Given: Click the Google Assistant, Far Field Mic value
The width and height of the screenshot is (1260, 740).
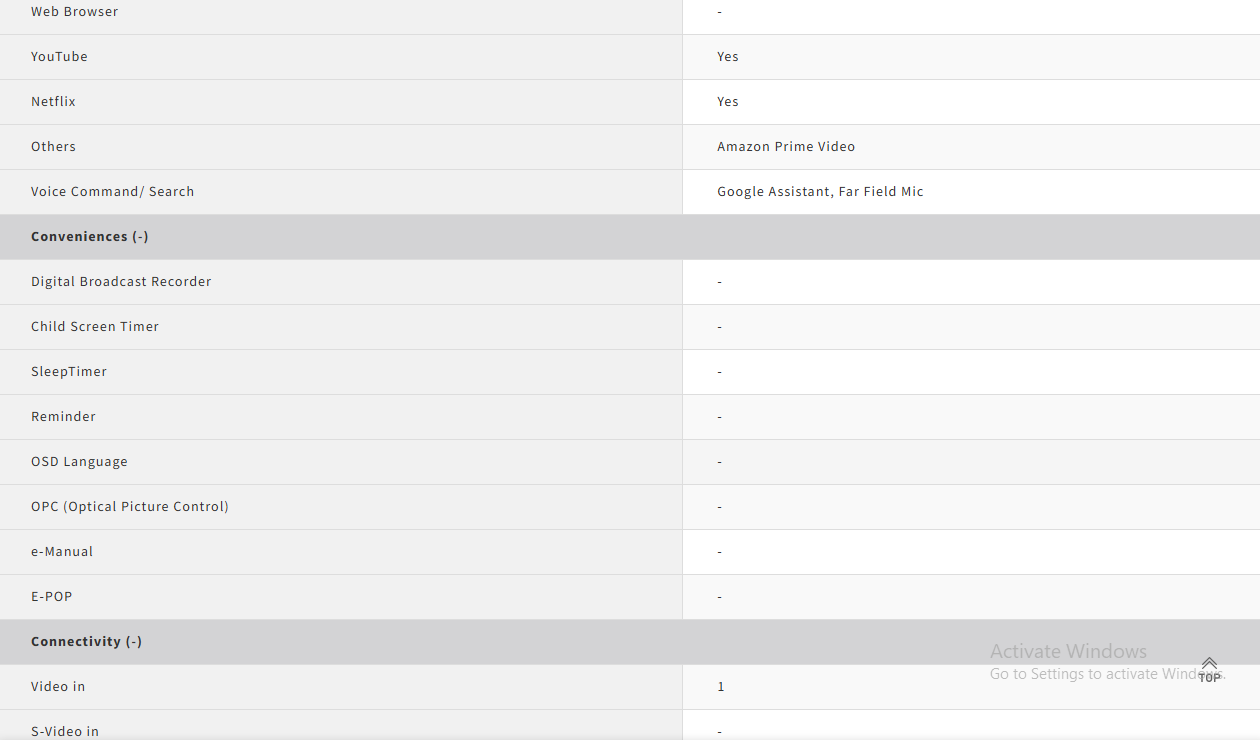Looking at the screenshot, I should (820, 192).
